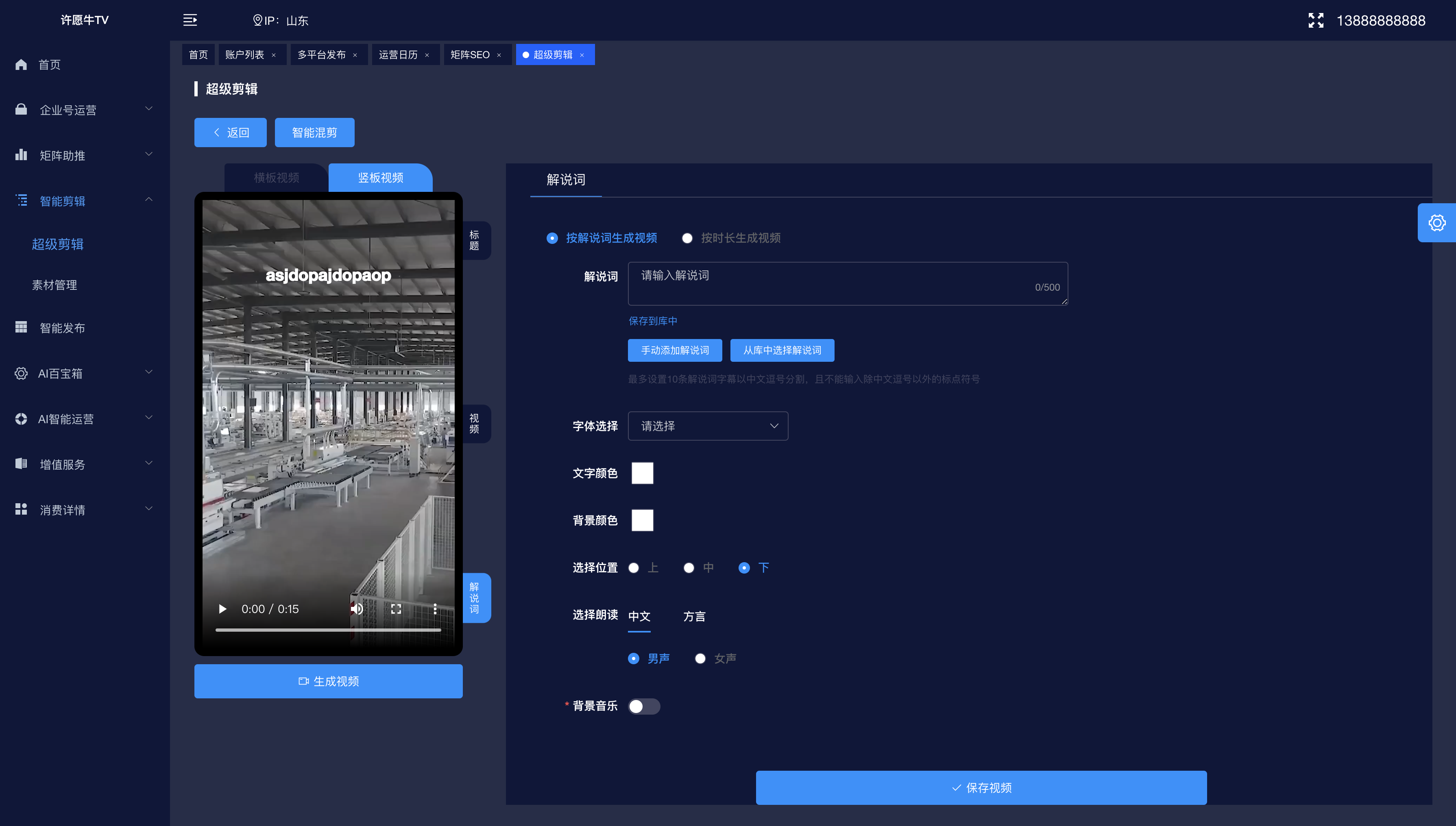Open the 字体选择 dropdown
The width and height of the screenshot is (1456, 826).
click(x=708, y=426)
